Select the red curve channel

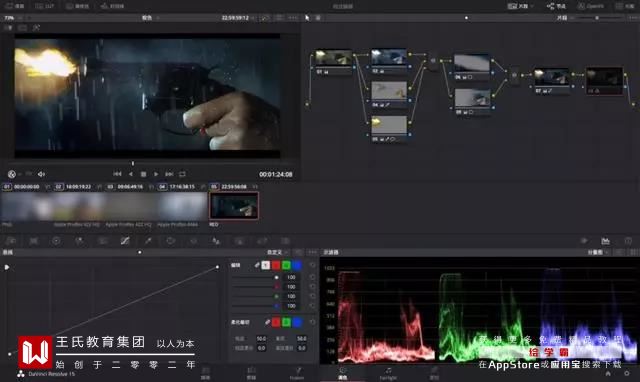(x=276, y=265)
